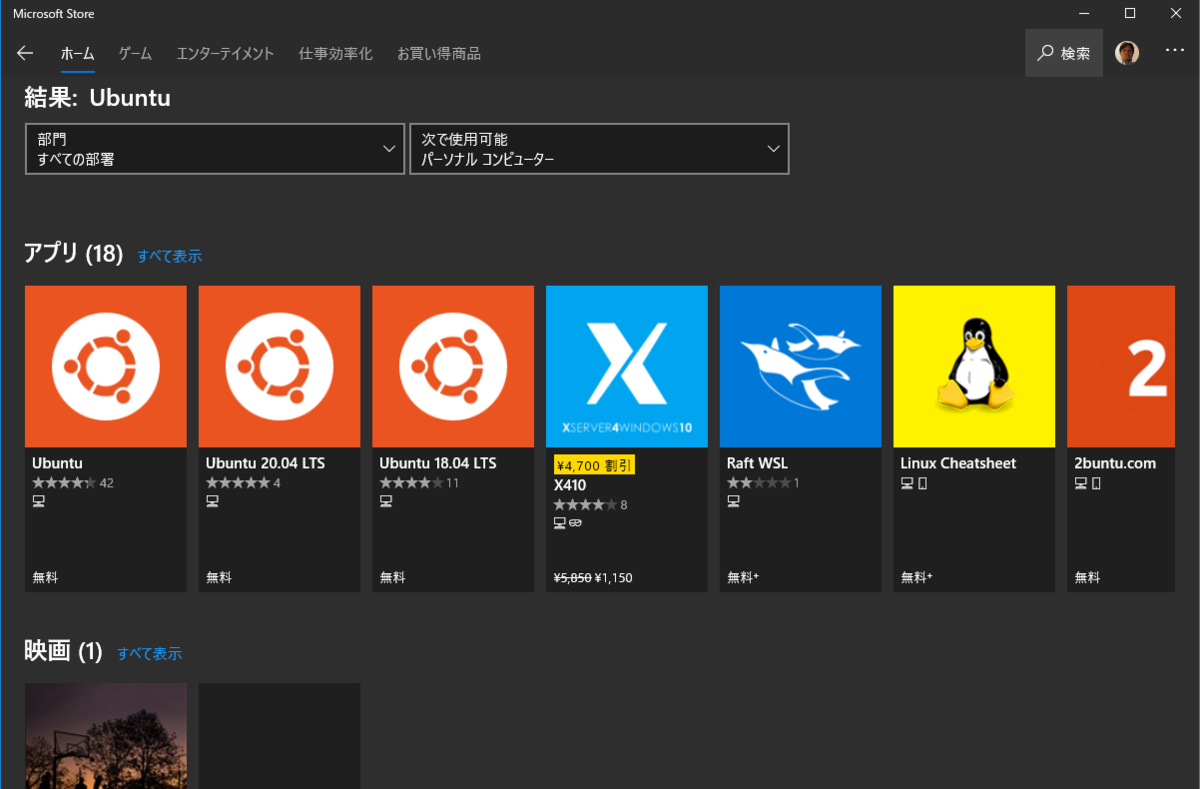Image resolution: width=1200 pixels, height=789 pixels.
Task: Switch to the ゲーム tab
Action: [x=135, y=54]
